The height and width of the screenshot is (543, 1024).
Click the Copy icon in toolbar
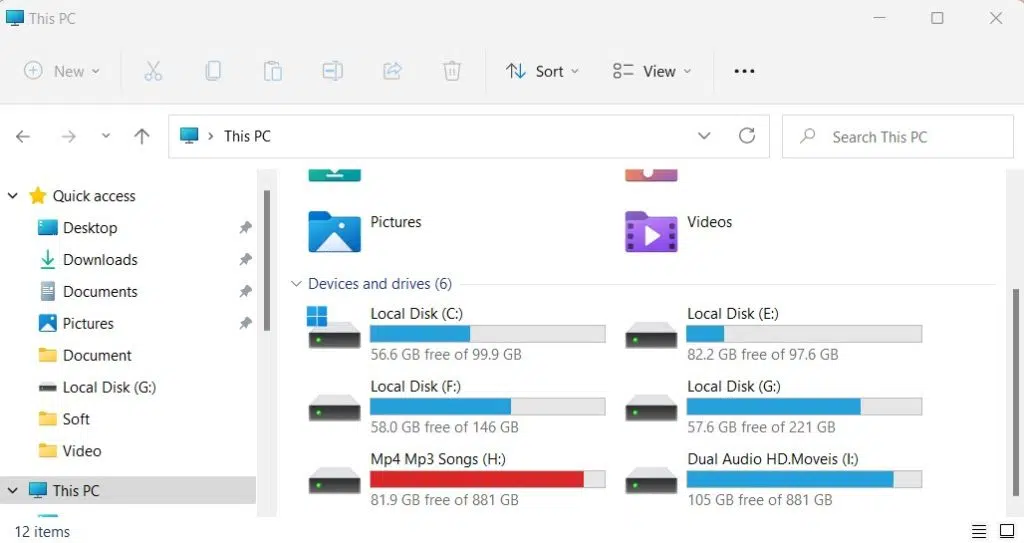pyautogui.click(x=212, y=71)
